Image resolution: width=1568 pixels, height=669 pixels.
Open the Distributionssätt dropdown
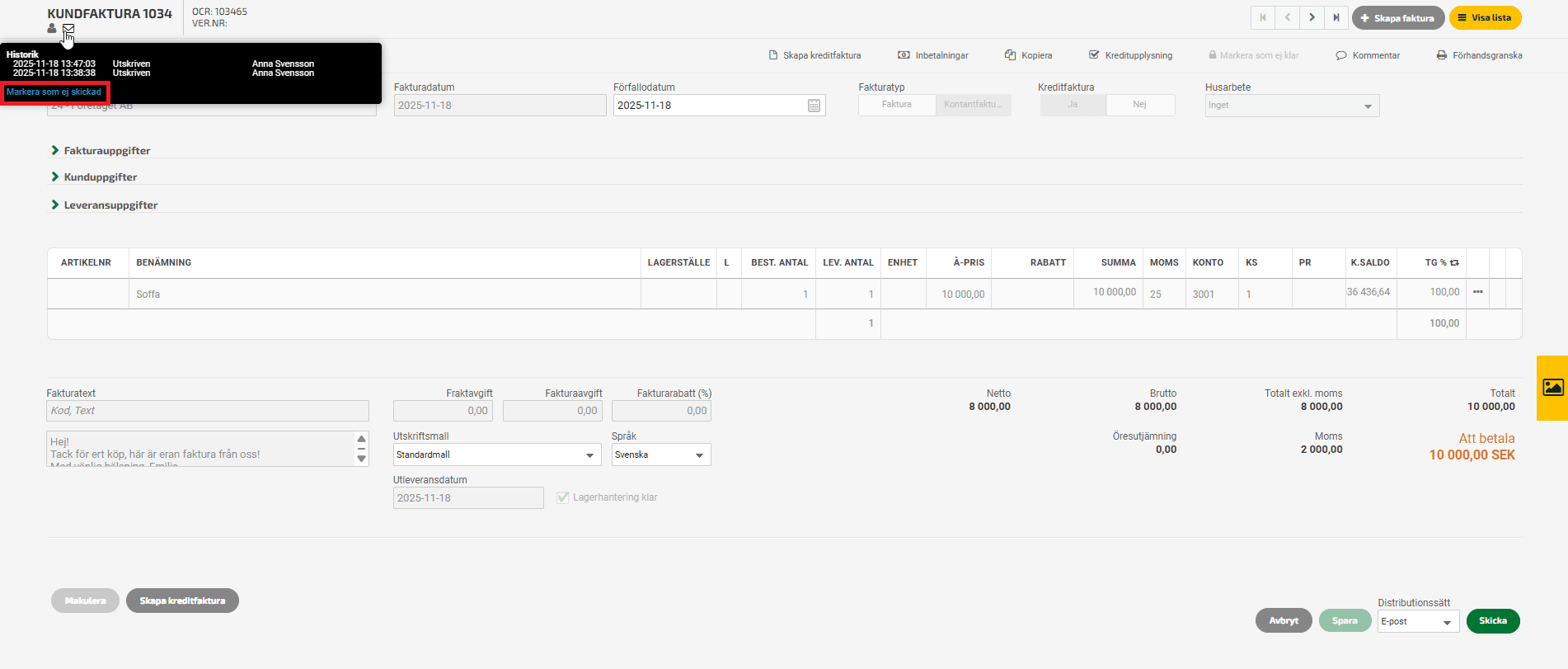pos(1417,622)
